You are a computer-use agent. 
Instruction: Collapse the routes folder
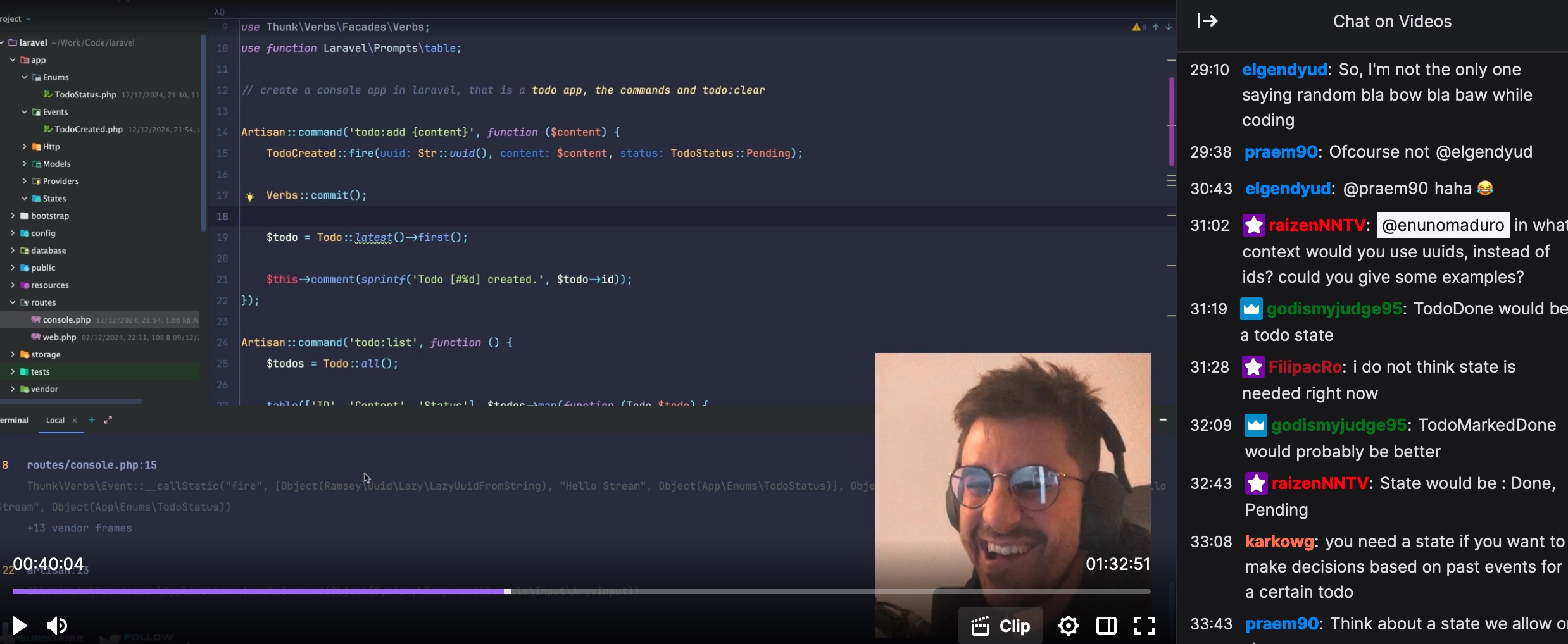(13, 302)
